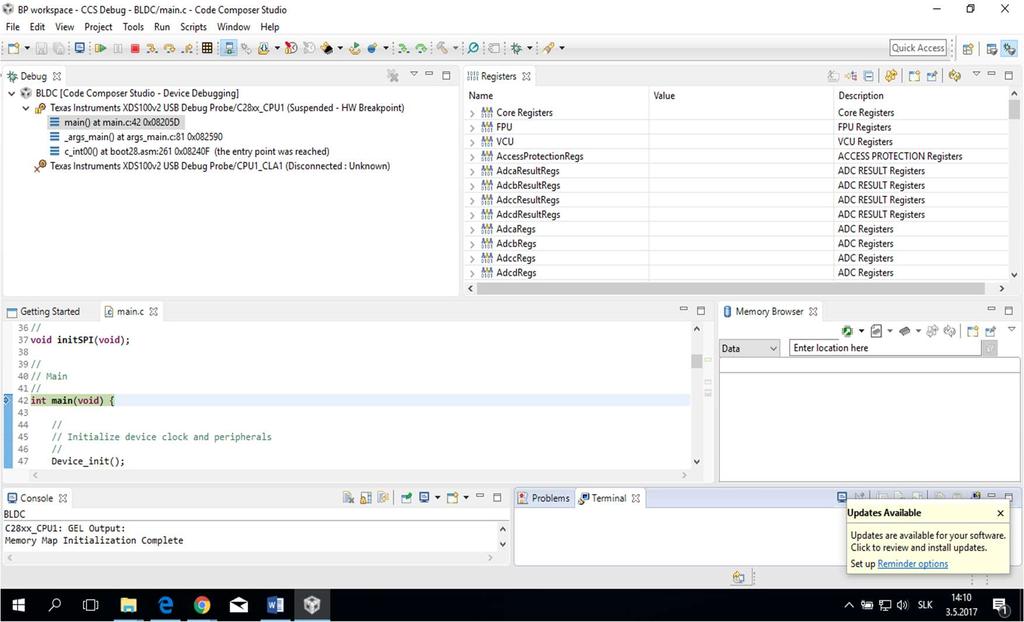This screenshot has width=1024, height=622.
Task: Click the Quick Access search box
Action: click(918, 48)
